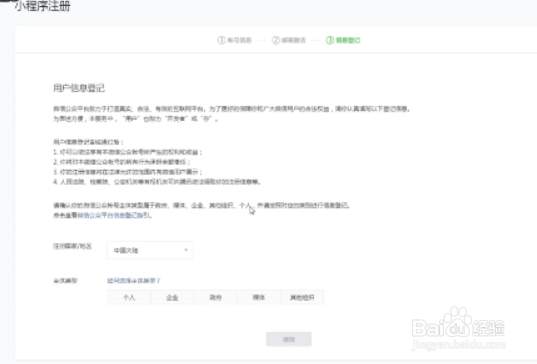Select the 其他组织 subject type tab
The width and height of the screenshot is (537, 364).
coord(302,297)
